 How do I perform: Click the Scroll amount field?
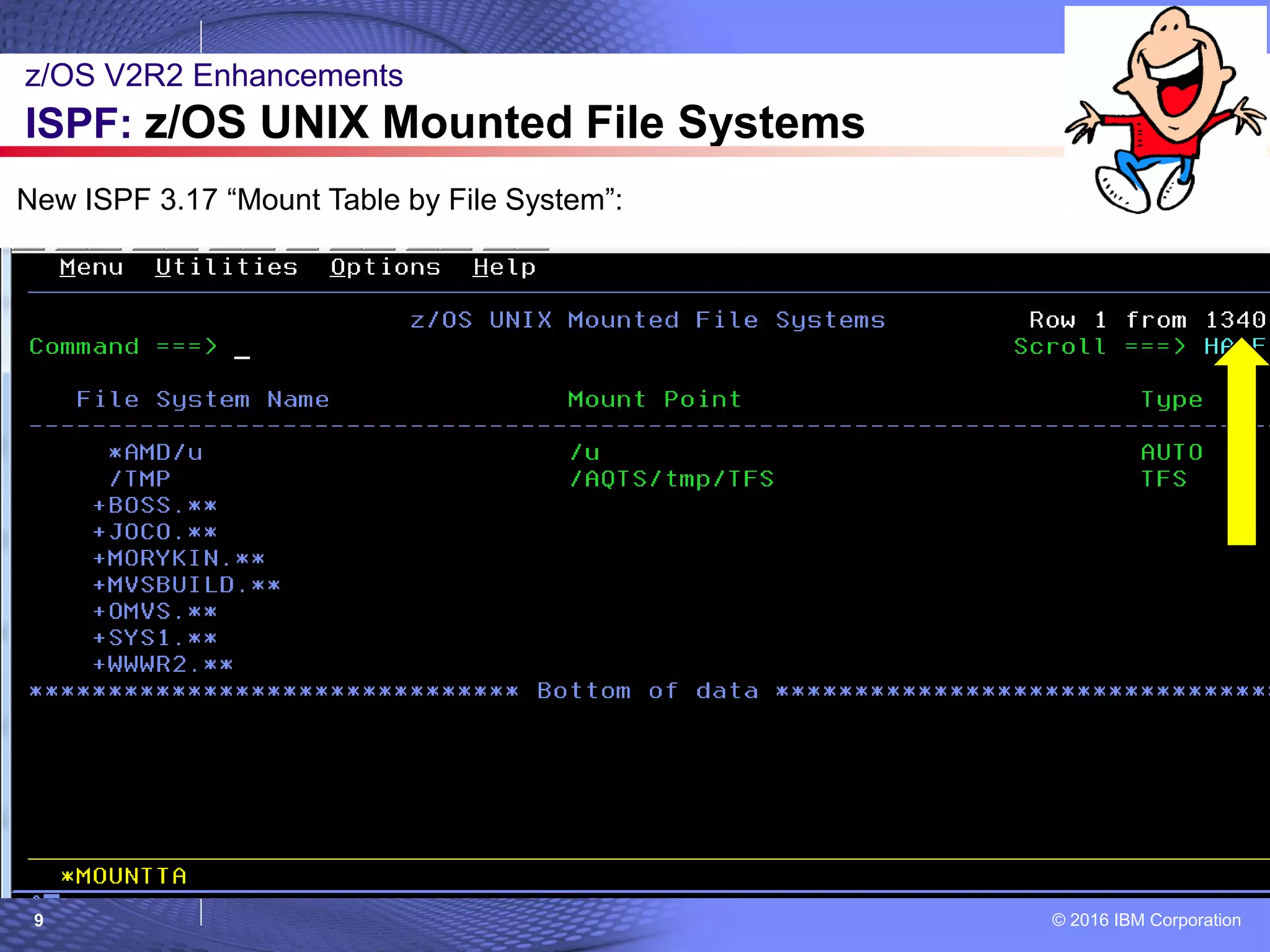click(x=1234, y=346)
